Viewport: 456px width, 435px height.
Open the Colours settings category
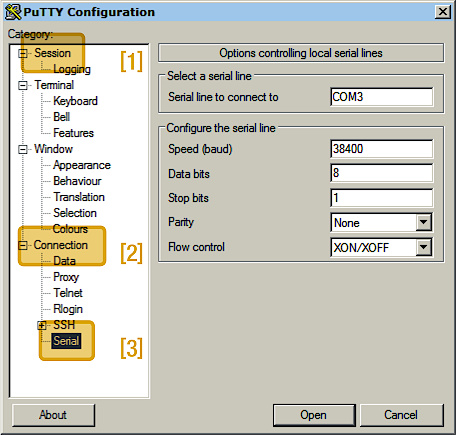[70, 229]
